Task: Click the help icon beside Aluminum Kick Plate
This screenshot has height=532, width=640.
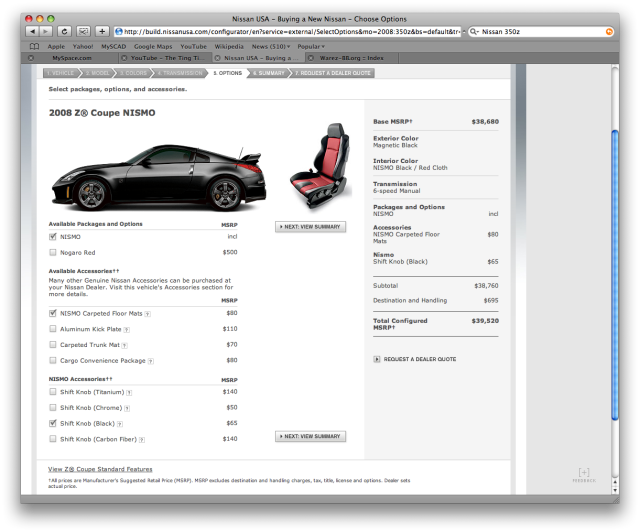Action: pos(127,330)
